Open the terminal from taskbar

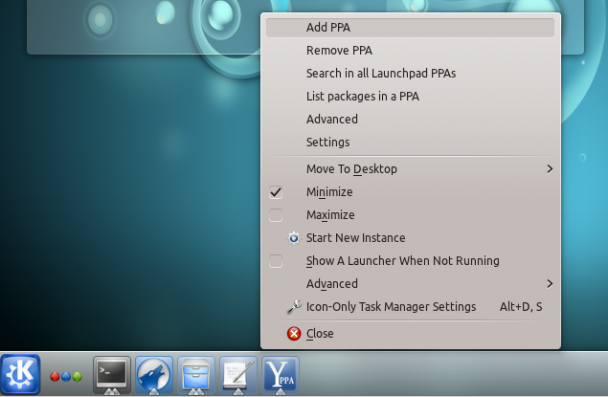tap(112, 375)
